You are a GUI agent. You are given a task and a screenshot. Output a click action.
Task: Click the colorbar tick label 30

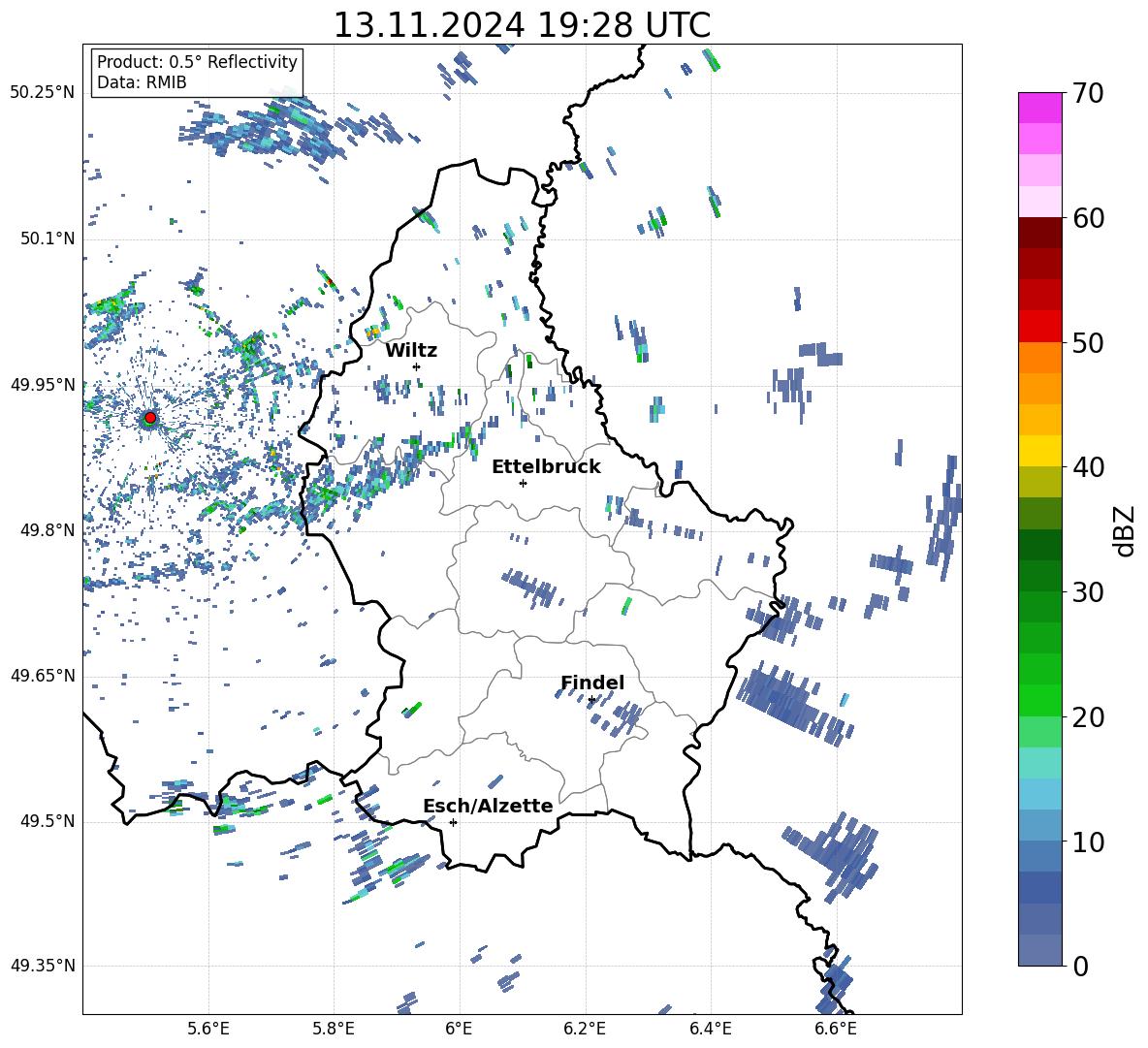point(1088,592)
